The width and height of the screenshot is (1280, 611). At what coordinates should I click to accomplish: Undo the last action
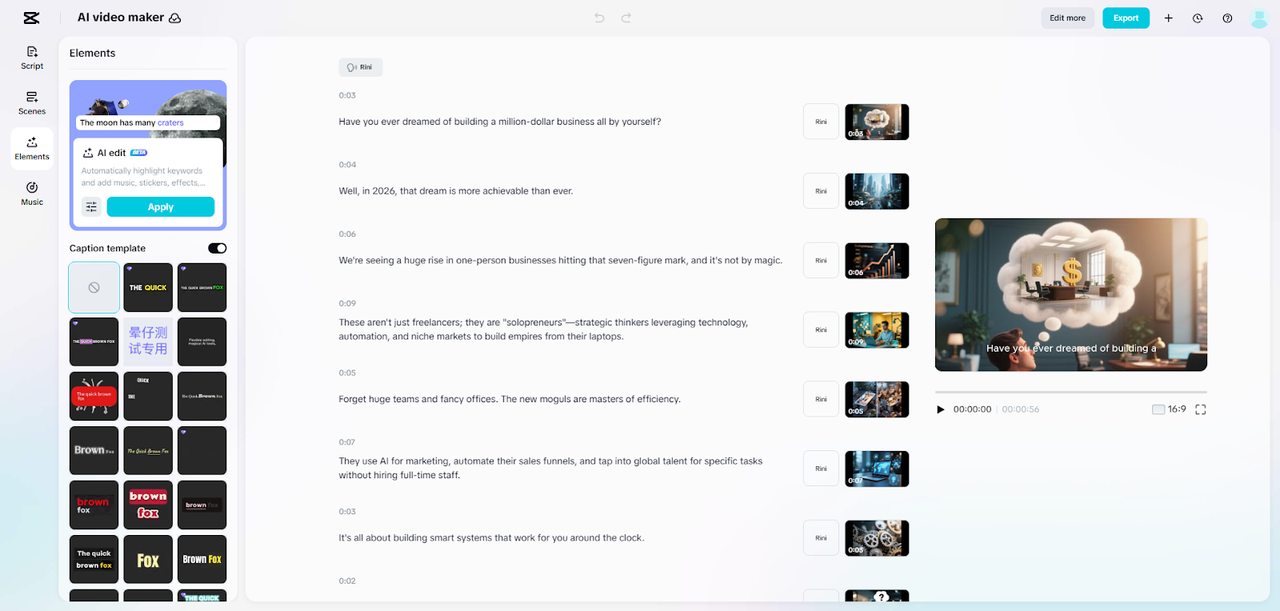[x=600, y=18]
